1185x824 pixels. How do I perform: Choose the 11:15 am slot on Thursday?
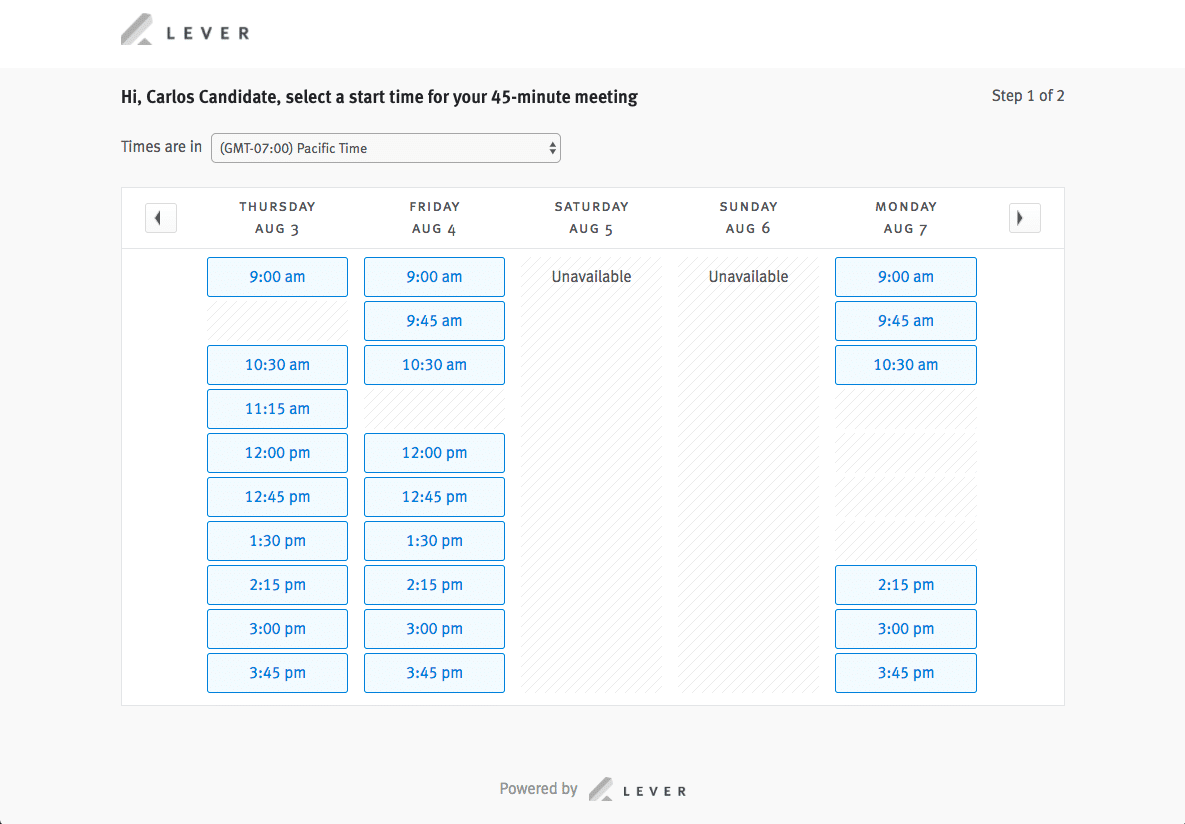coord(277,409)
